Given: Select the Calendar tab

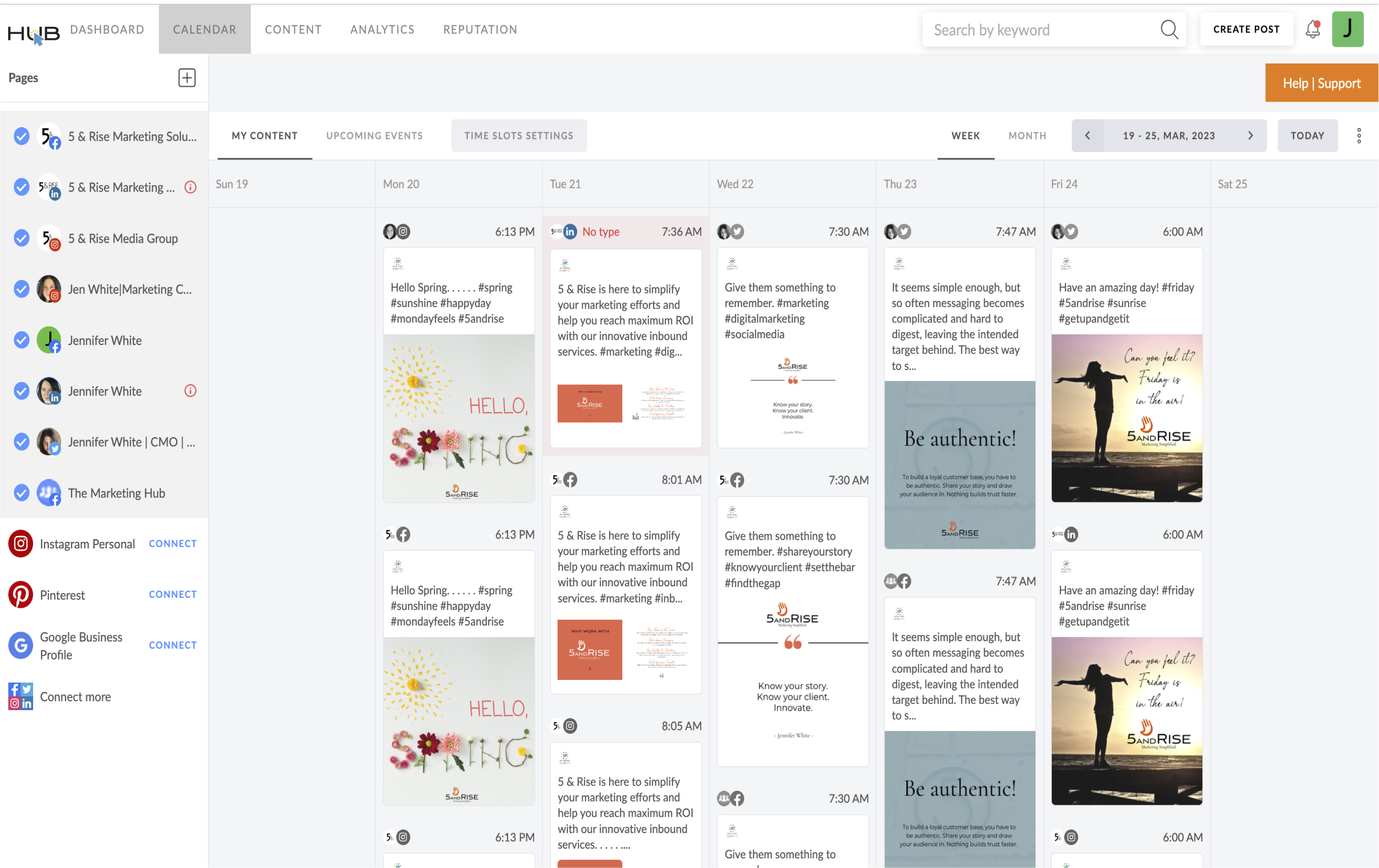Looking at the screenshot, I should pos(204,29).
